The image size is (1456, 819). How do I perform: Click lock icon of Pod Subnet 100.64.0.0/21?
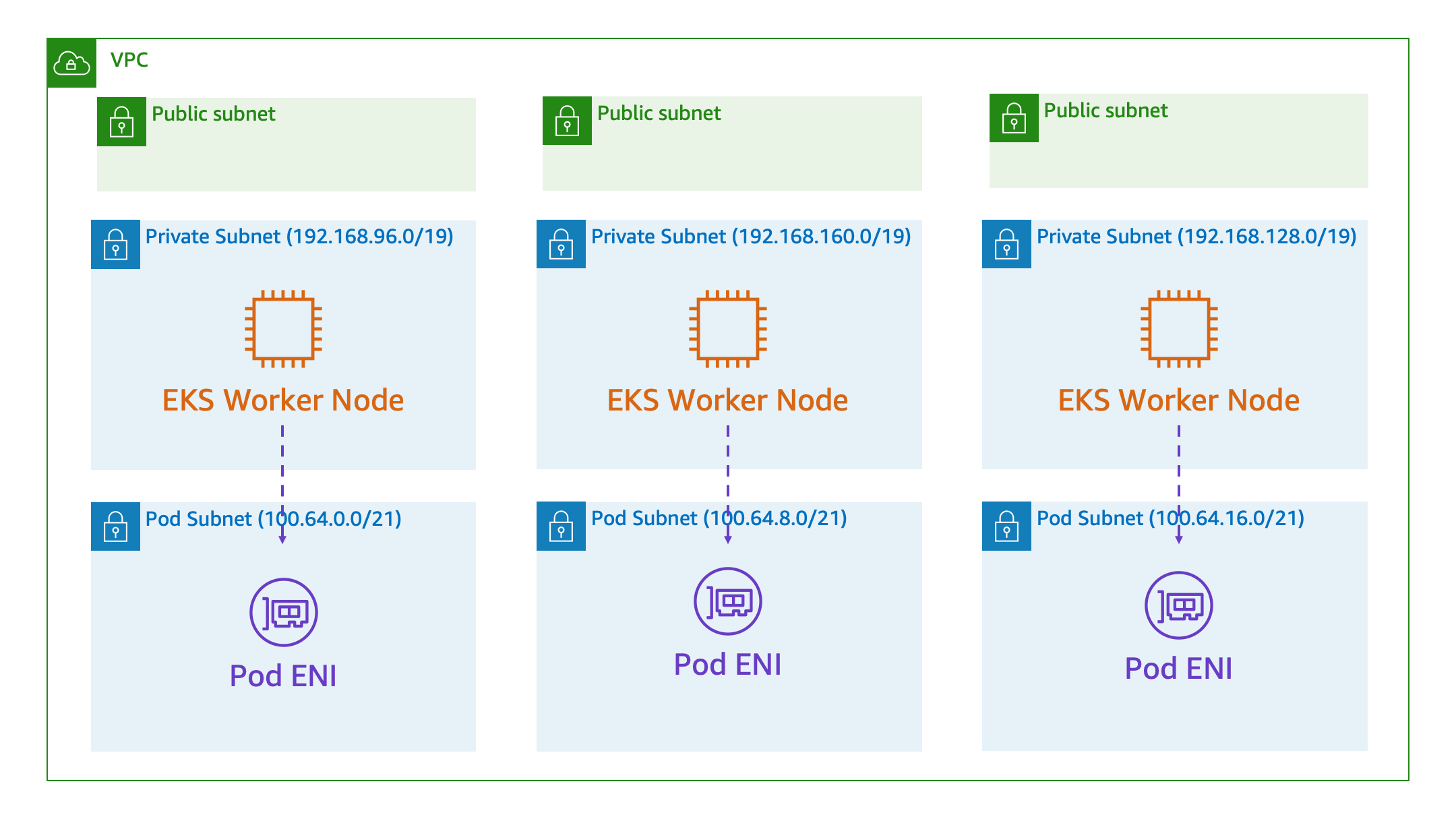click(x=116, y=526)
